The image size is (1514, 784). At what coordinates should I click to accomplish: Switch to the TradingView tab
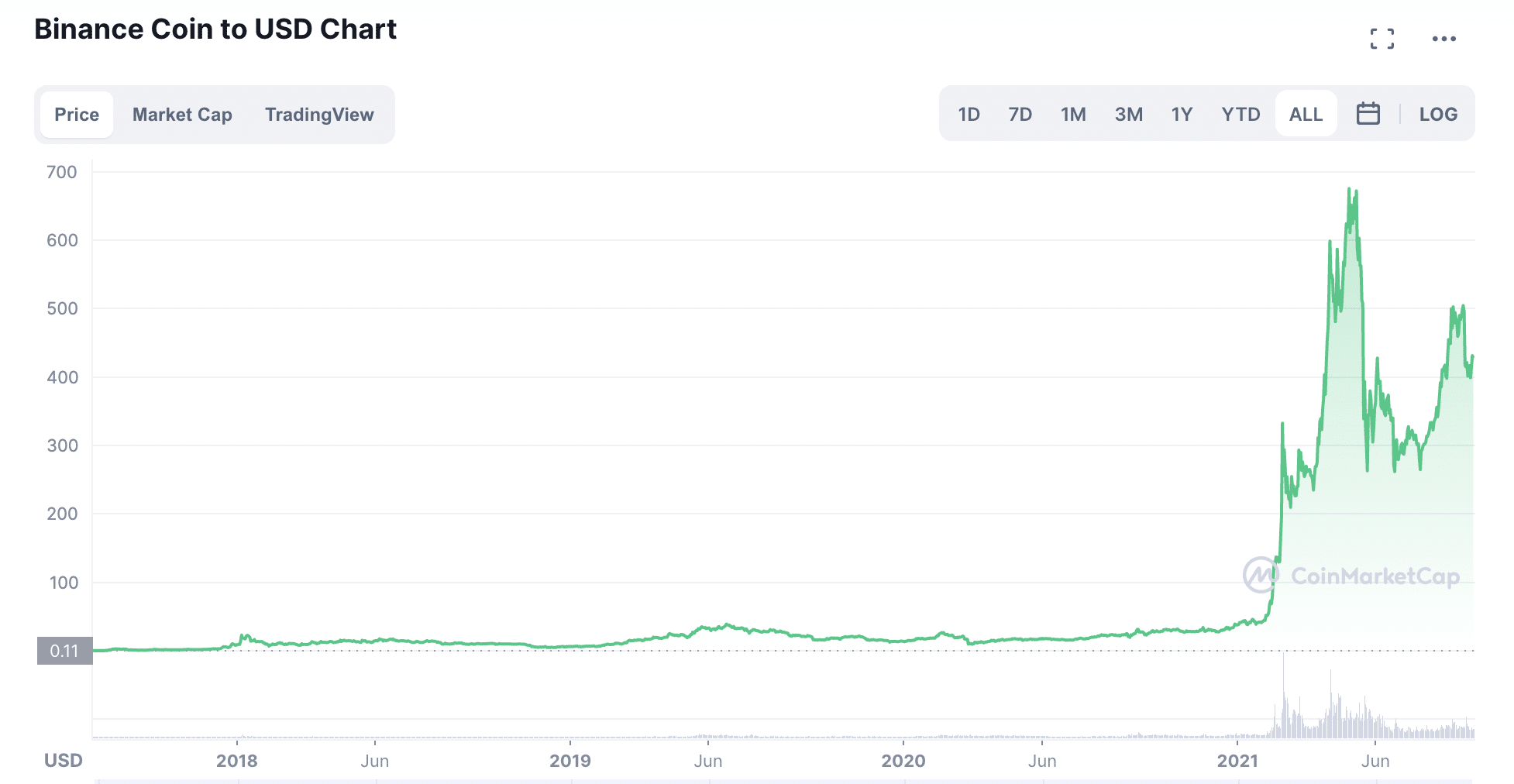319,115
